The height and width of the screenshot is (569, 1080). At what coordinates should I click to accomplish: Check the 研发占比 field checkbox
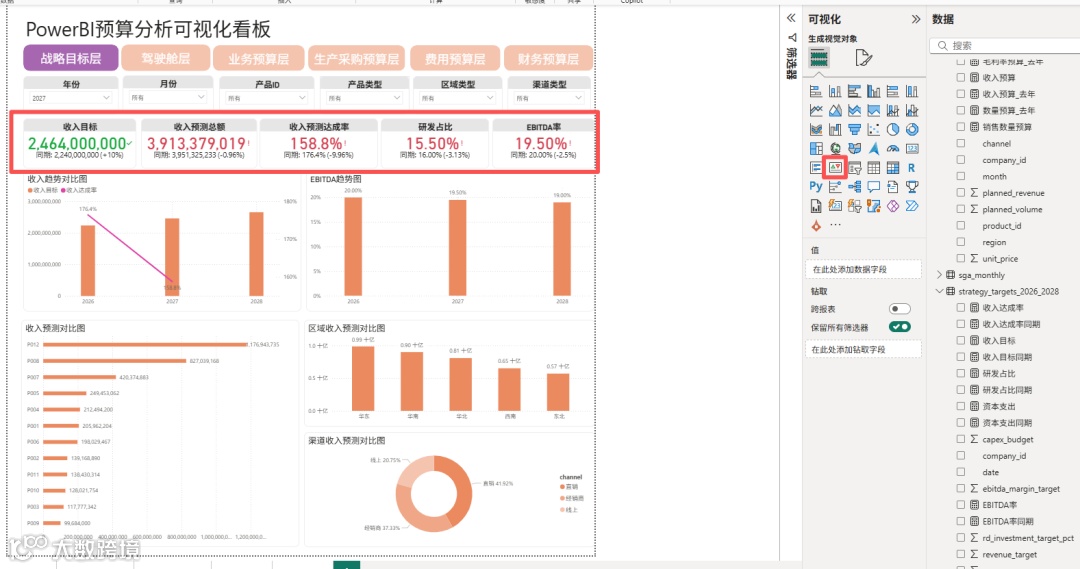pos(960,373)
